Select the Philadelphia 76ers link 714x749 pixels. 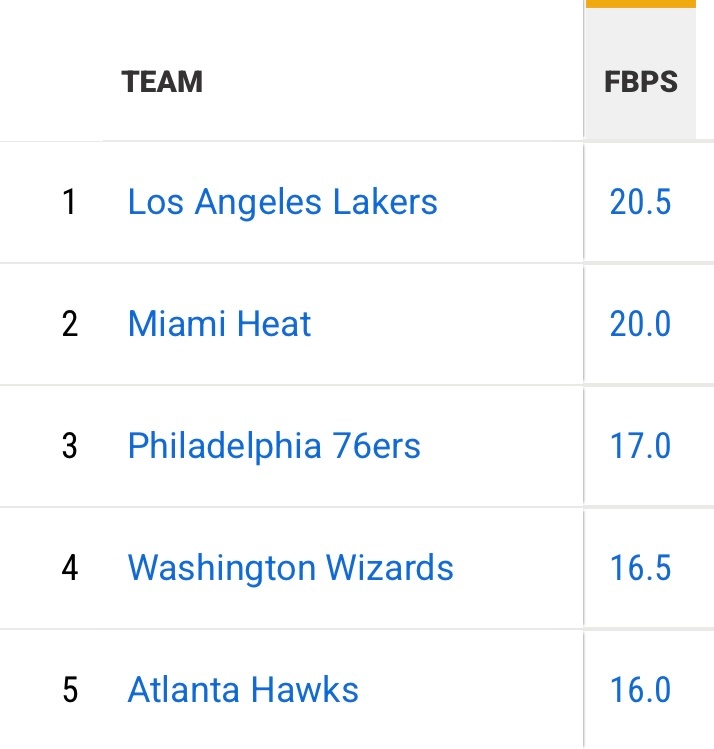[274, 446]
